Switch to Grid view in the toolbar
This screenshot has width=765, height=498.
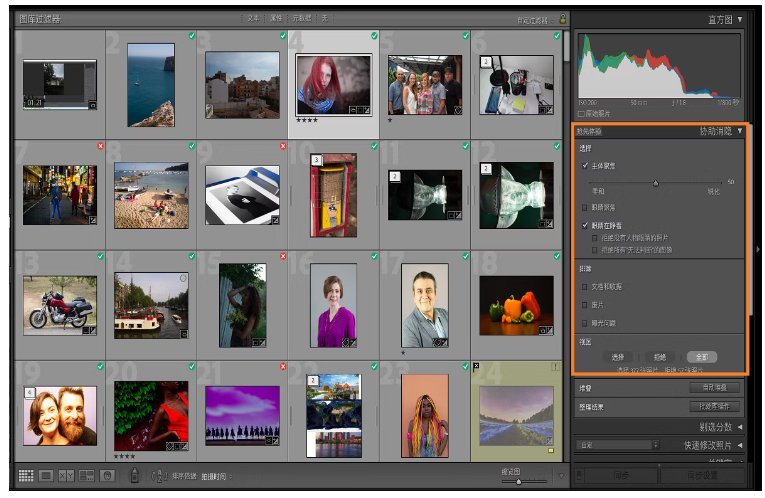27,476
